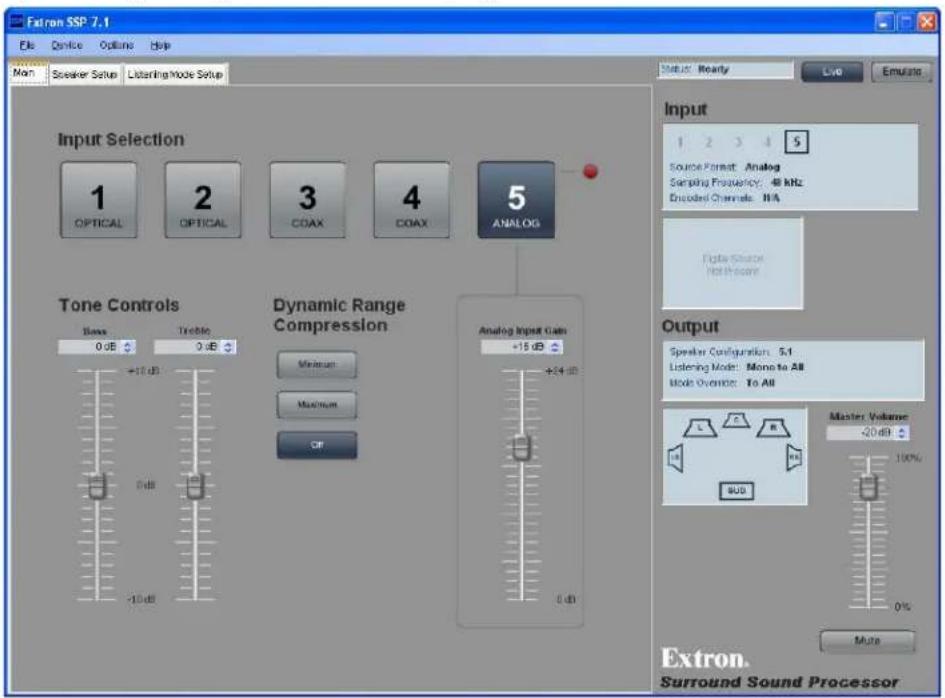
Task: Click the Master Volume slider handle
Action: coord(868,486)
